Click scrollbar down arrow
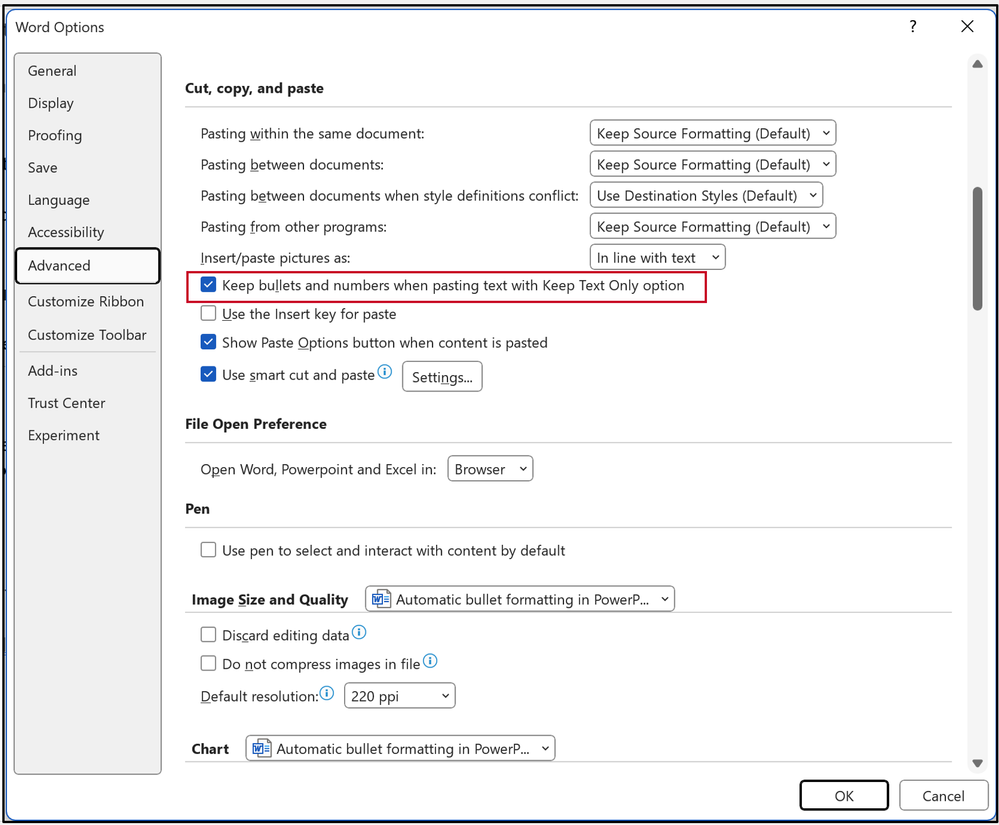This screenshot has width=999, height=825. (x=977, y=763)
